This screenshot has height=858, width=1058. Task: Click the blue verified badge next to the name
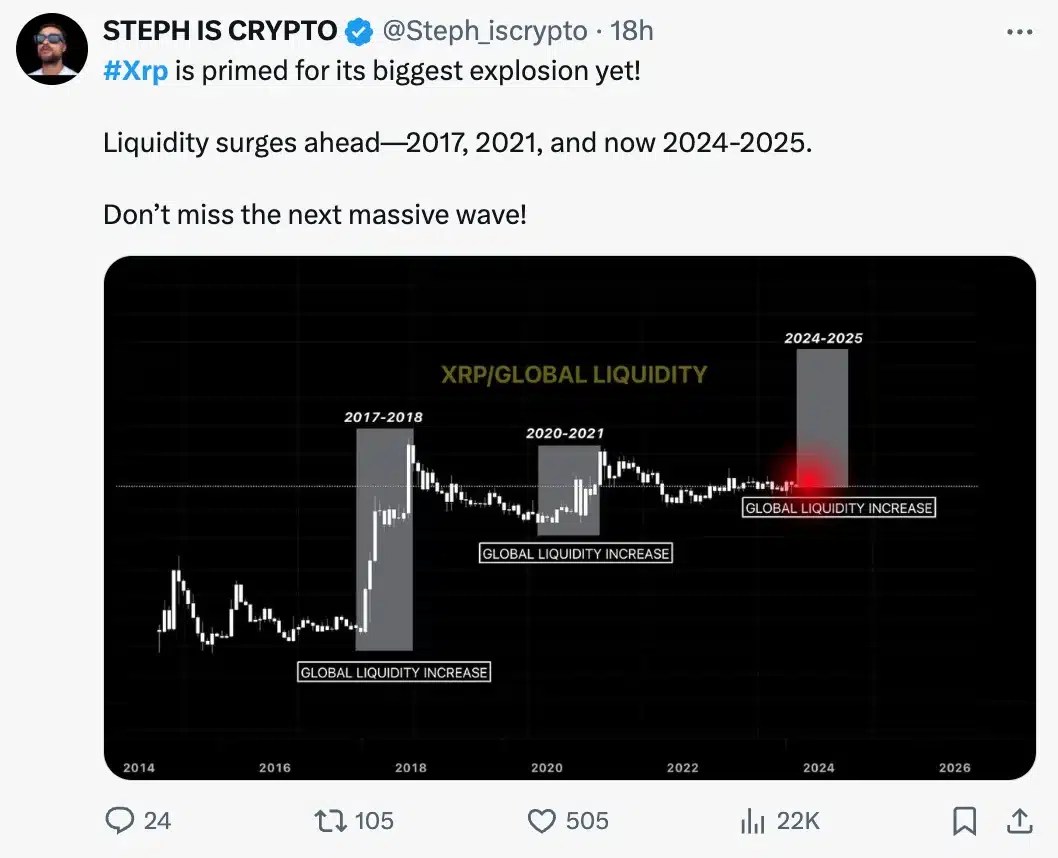point(355,30)
